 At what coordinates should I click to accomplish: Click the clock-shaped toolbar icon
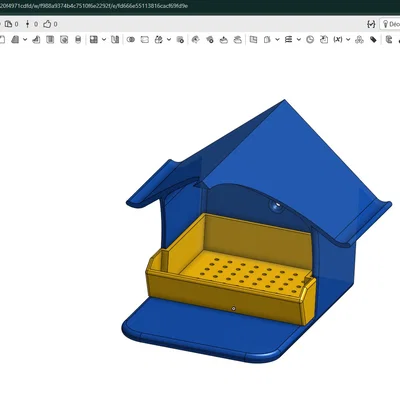310,40
